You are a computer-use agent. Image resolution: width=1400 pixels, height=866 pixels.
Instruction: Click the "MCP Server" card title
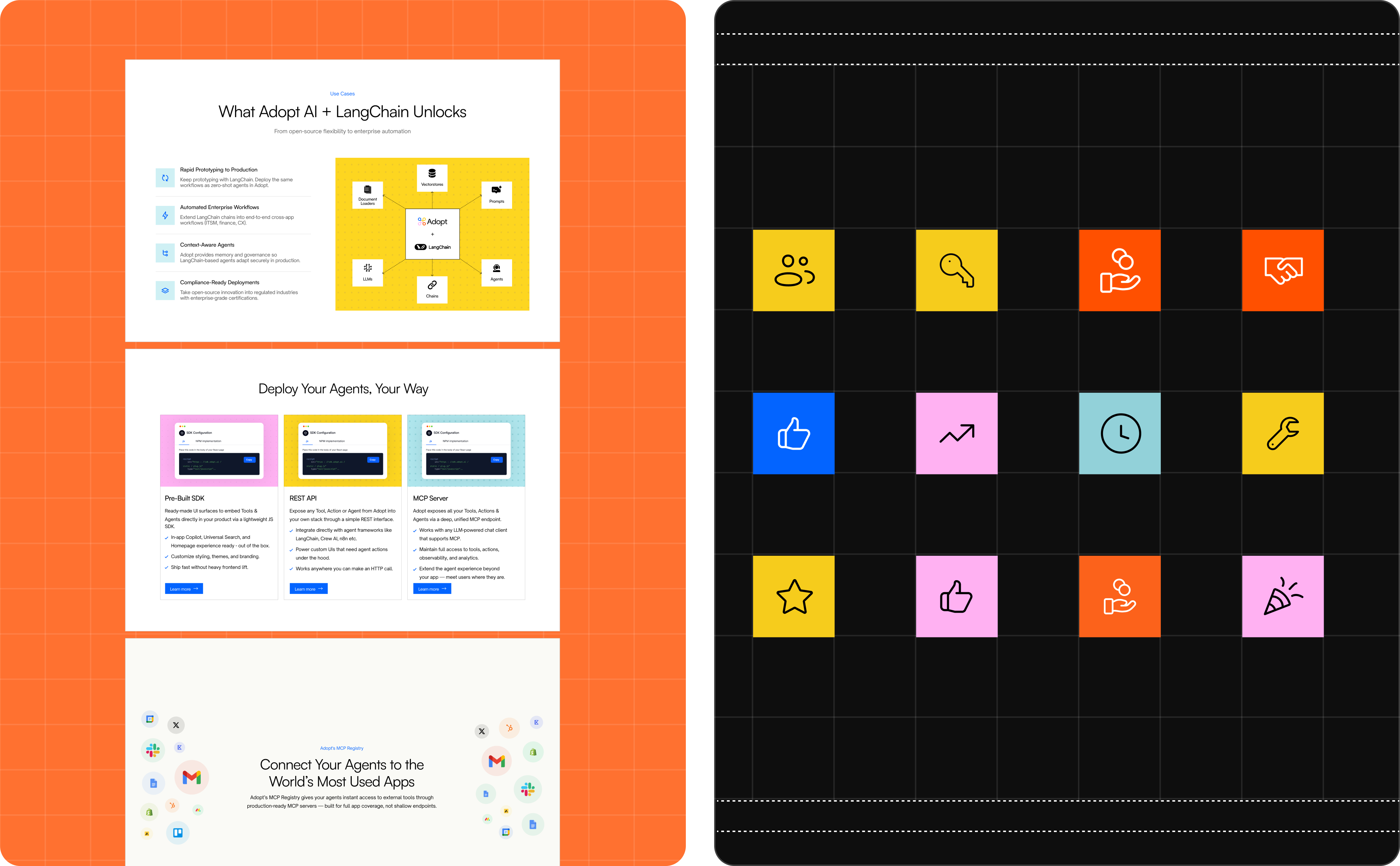click(x=430, y=498)
